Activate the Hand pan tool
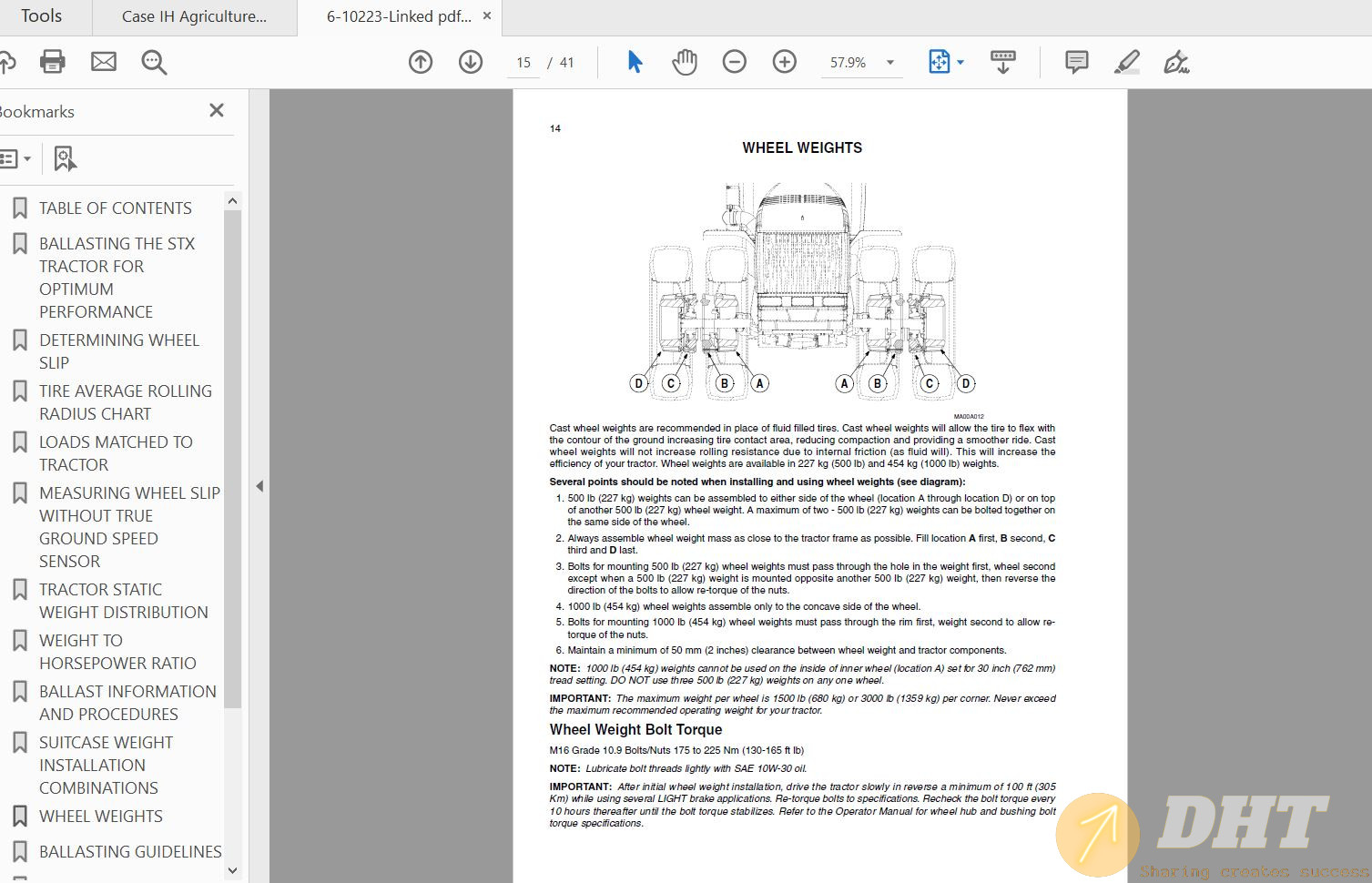 click(x=685, y=62)
